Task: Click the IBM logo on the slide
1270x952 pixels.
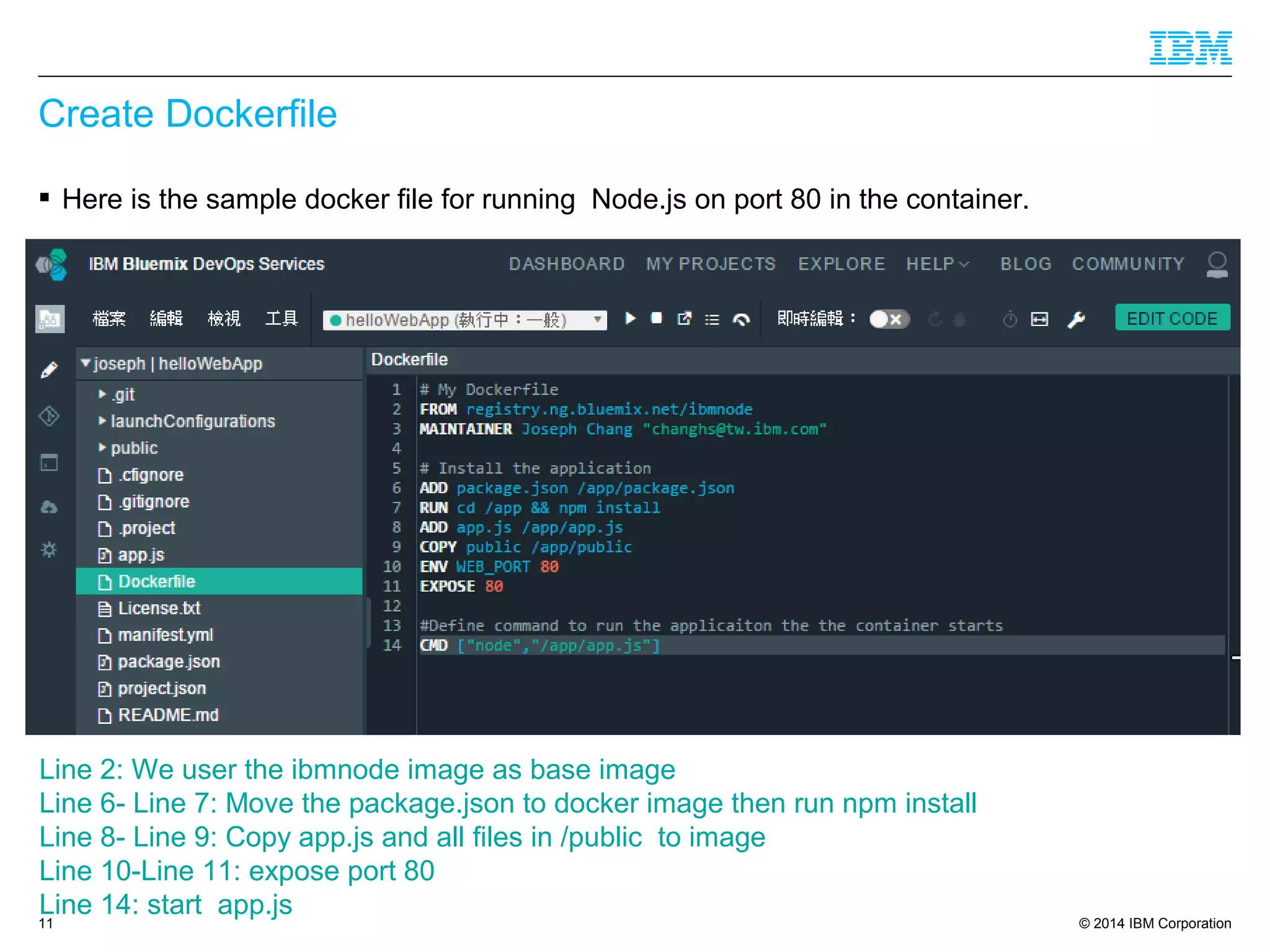Action: pyautogui.click(x=1191, y=48)
